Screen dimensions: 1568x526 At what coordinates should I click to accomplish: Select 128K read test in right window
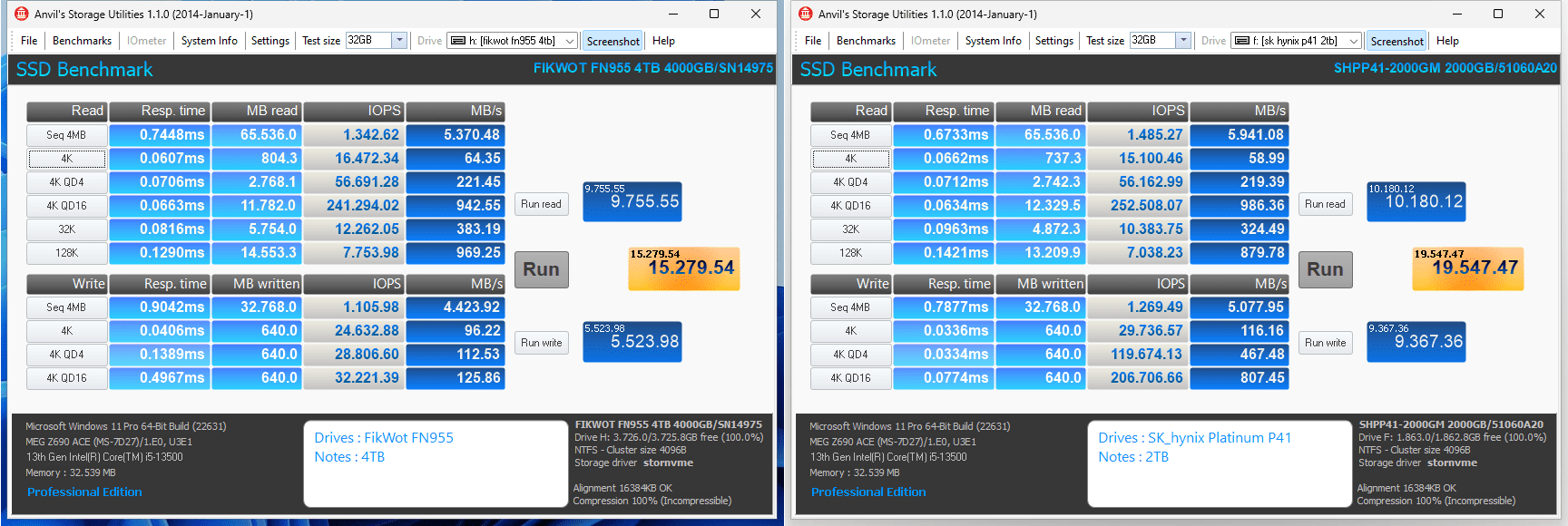(851, 253)
